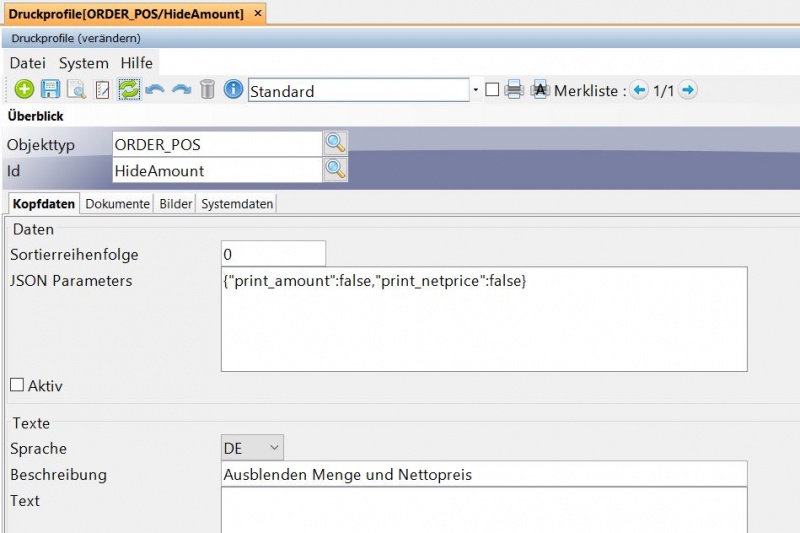Viewport: 800px width, 533px height.
Task: Open the Hilfe menu
Action: coord(137,62)
